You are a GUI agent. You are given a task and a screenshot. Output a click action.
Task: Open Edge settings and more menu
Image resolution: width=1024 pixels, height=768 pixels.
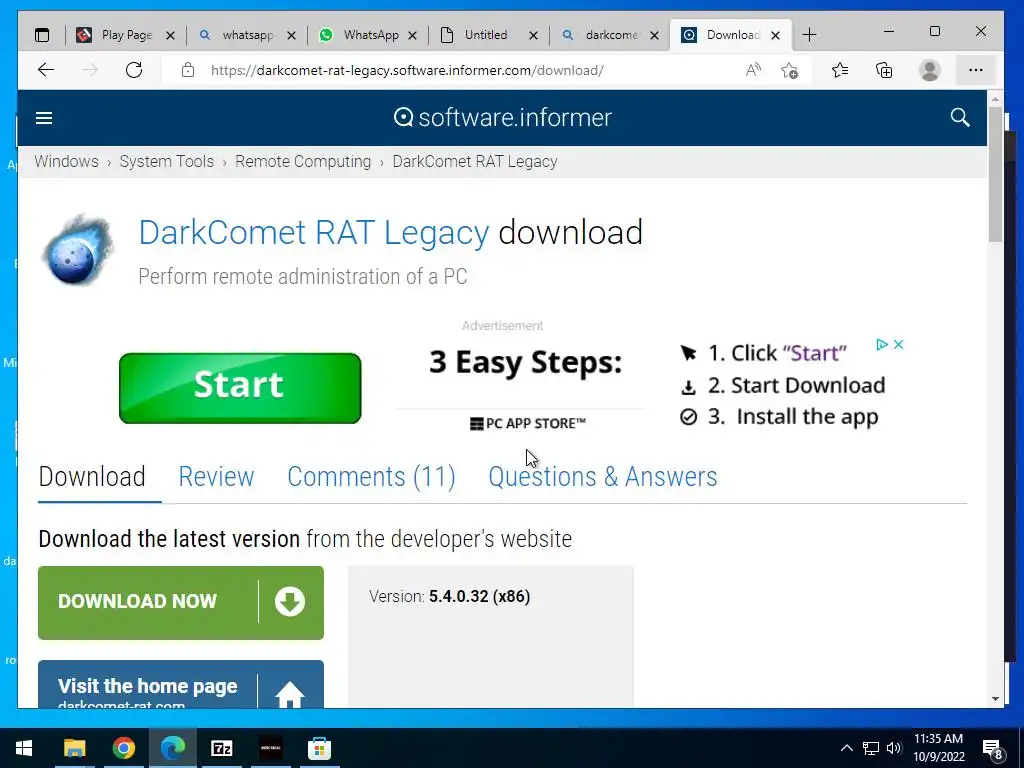976,70
